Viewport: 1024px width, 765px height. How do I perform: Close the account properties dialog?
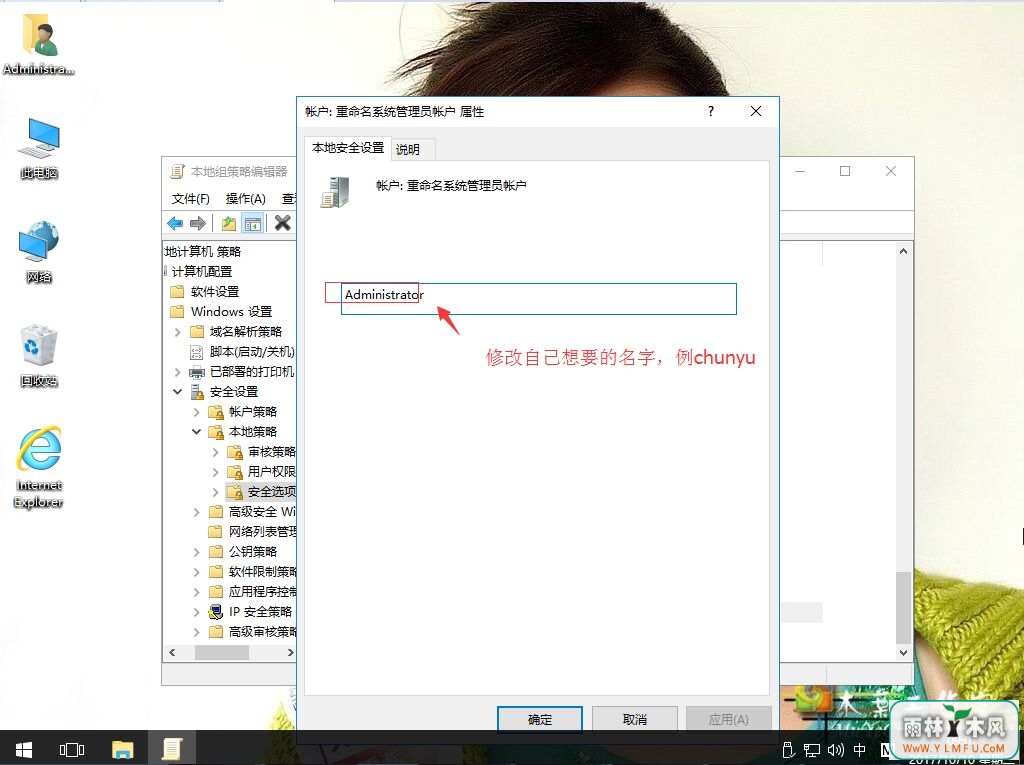756,111
